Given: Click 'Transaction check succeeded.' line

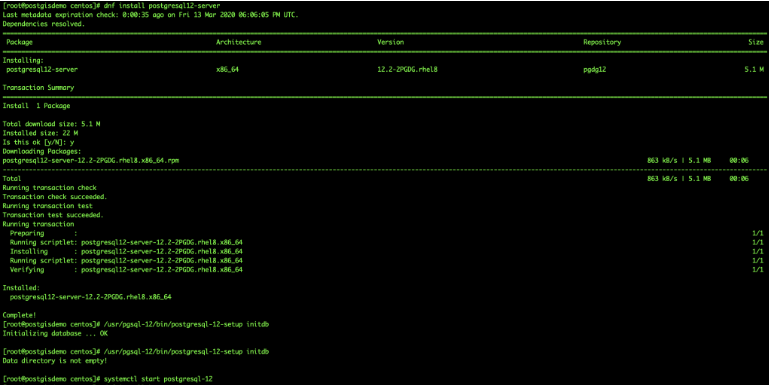Looking at the screenshot, I should point(55,197).
